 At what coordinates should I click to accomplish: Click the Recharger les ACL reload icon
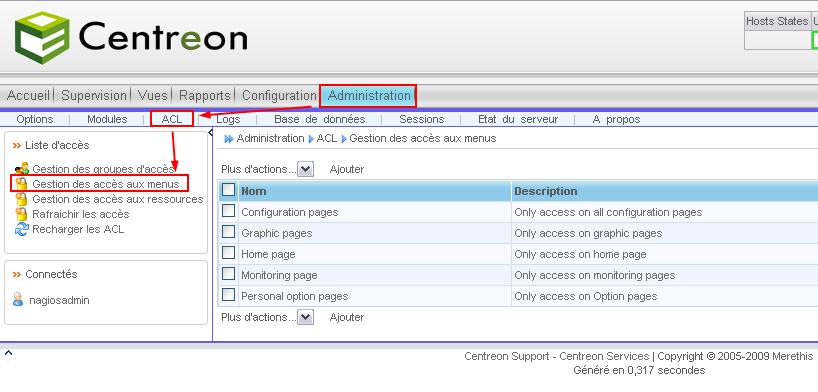click(21, 229)
